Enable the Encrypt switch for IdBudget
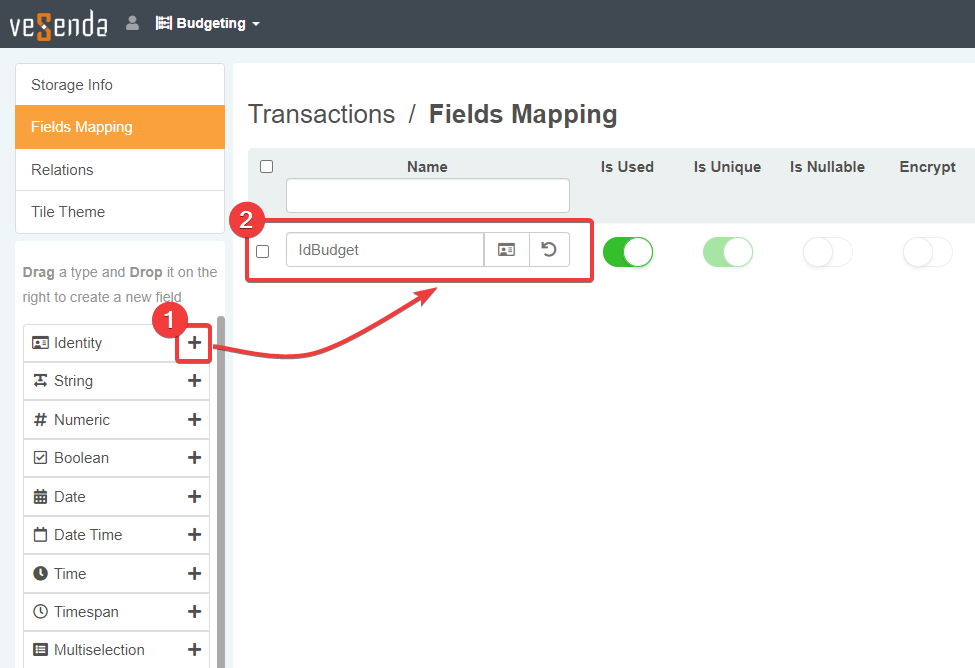The height and width of the screenshot is (668, 975). 927,252
